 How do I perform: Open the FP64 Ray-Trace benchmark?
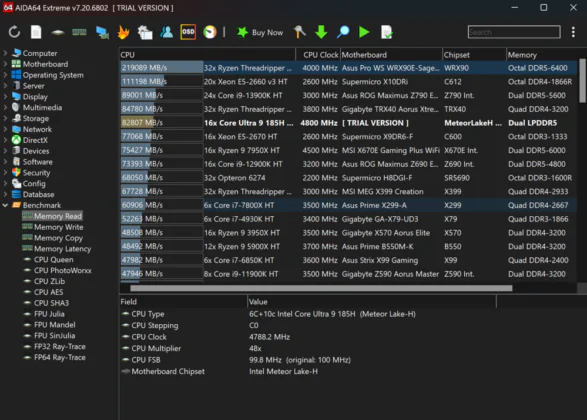pos(60,357)
